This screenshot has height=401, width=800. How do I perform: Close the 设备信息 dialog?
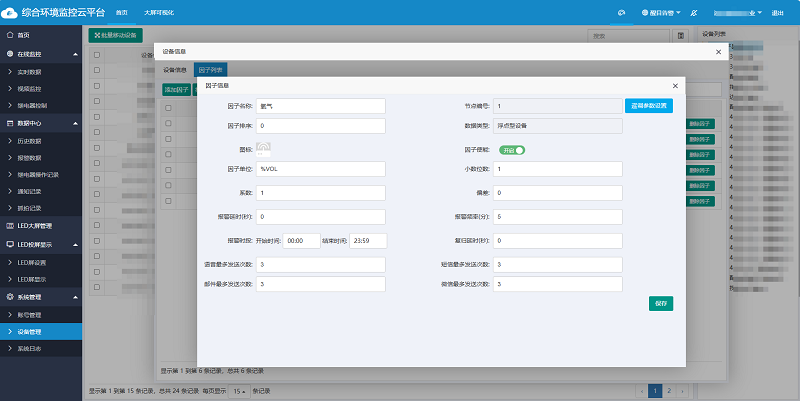pos(718,51)
